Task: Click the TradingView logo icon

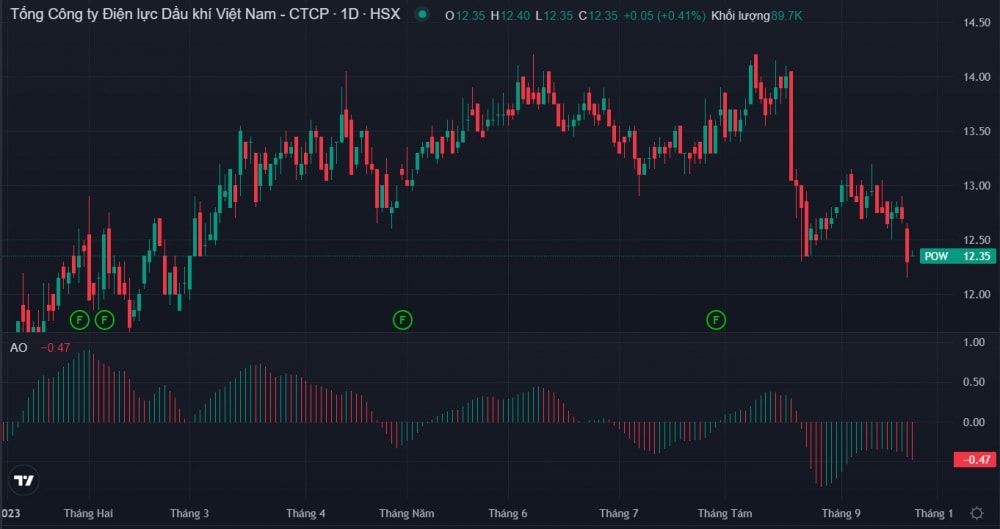Action: [x=24, y=481]
